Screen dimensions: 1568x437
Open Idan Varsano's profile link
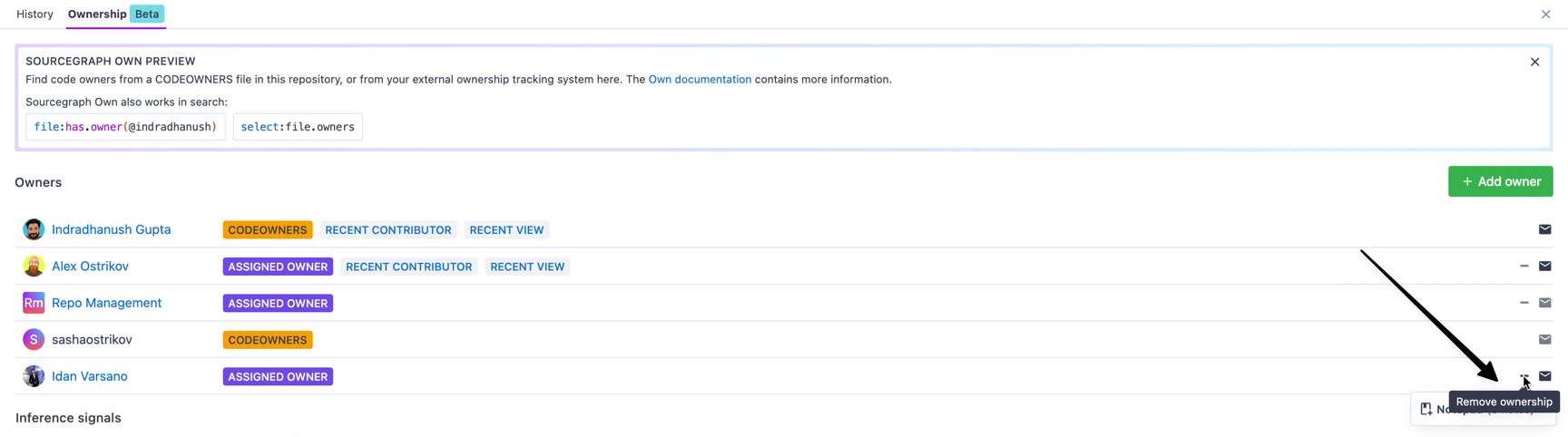coord(89,376)
